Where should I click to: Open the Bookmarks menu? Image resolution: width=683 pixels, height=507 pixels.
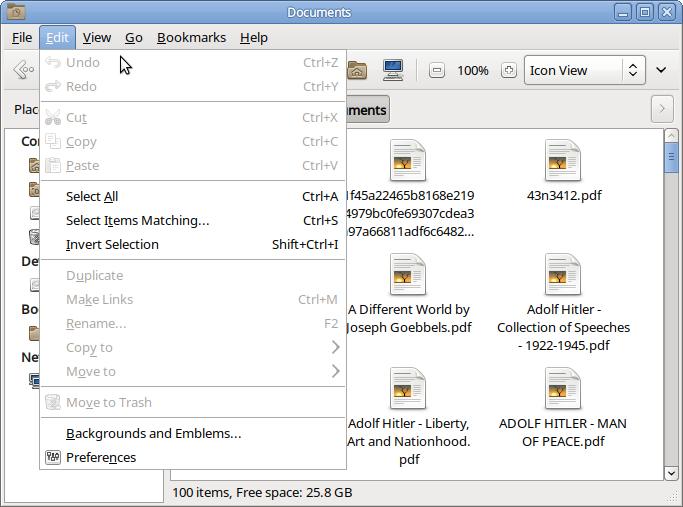coord(191,38)
